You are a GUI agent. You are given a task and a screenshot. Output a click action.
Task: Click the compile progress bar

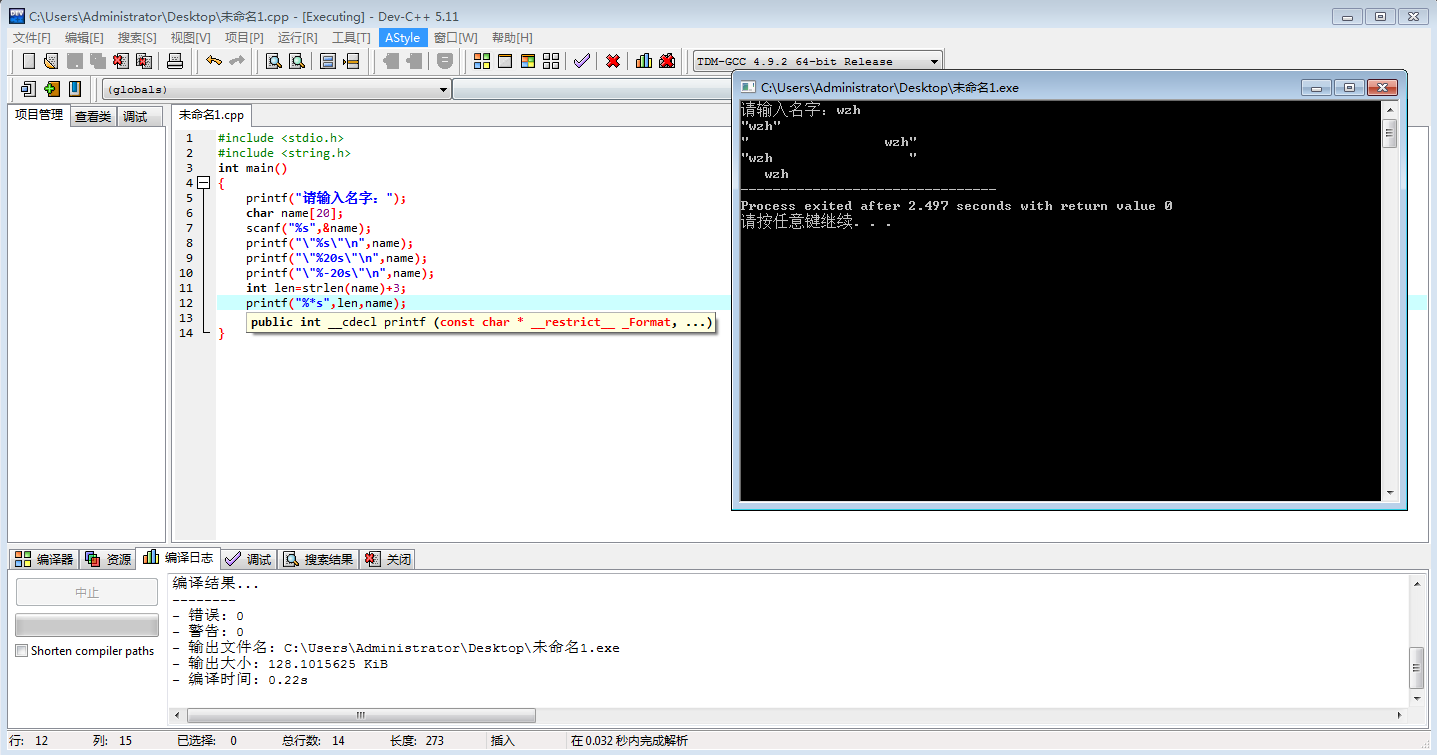pyautogui.click(x=87, y=625)
